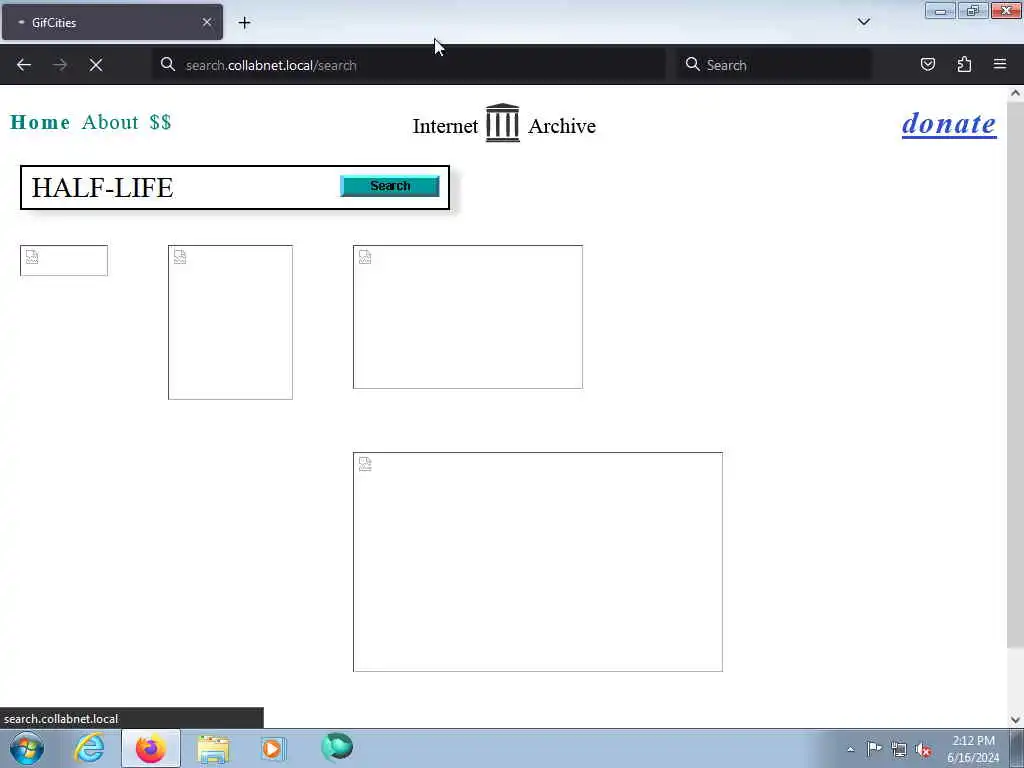Click the scrollbar up arrow
1024x768 pixels.
(1015, 93)
